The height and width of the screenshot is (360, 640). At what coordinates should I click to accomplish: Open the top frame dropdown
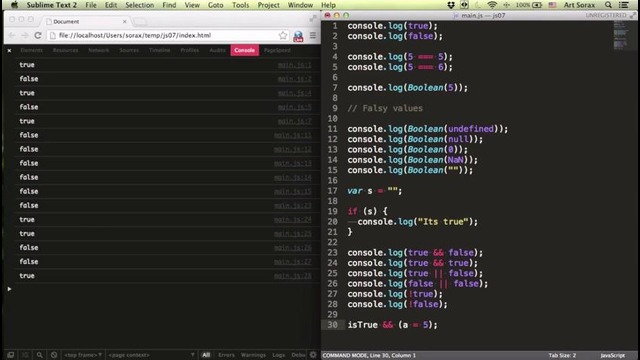[x=83, y=355]
